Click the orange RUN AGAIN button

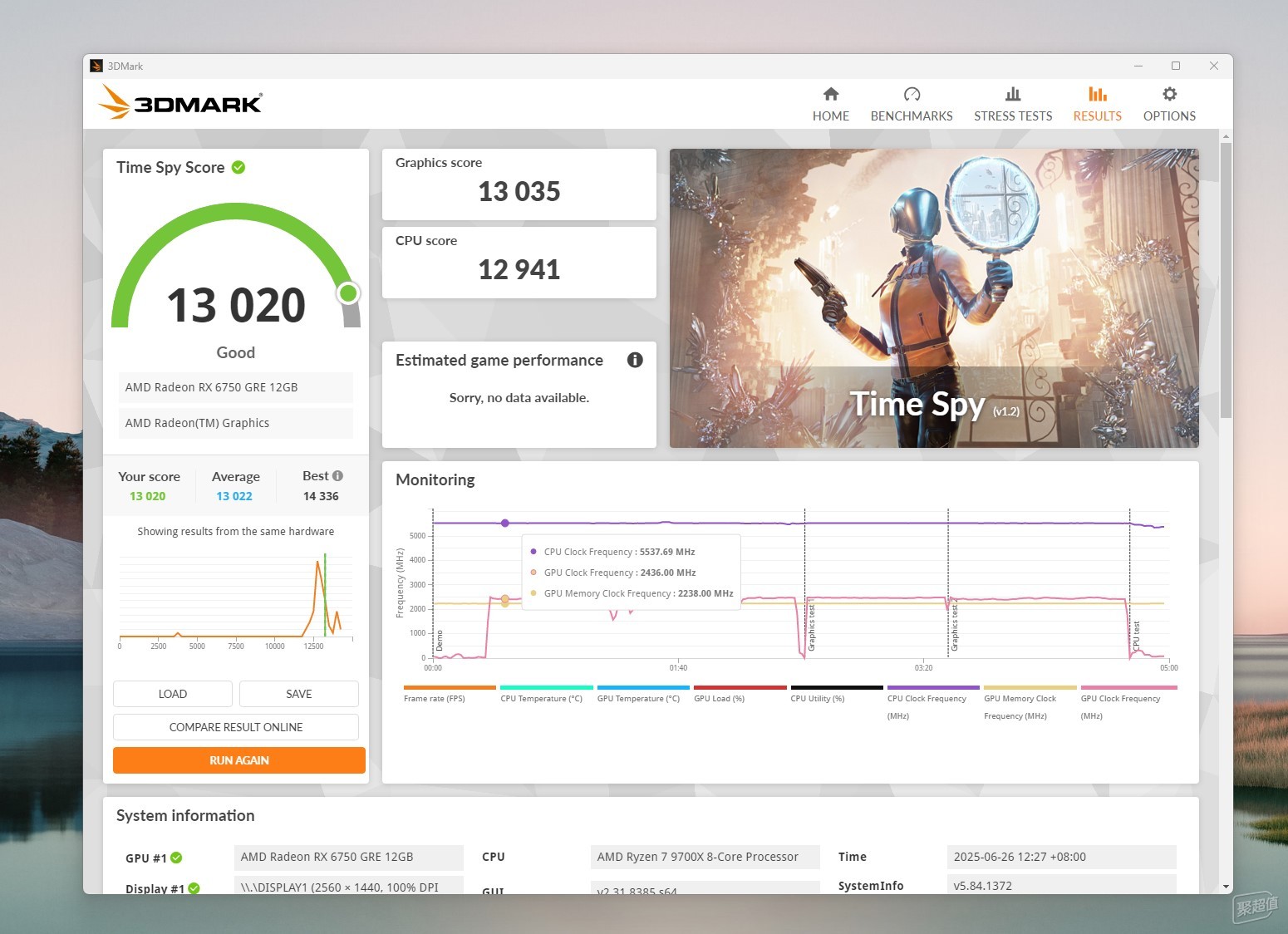(x=239, y=760)
